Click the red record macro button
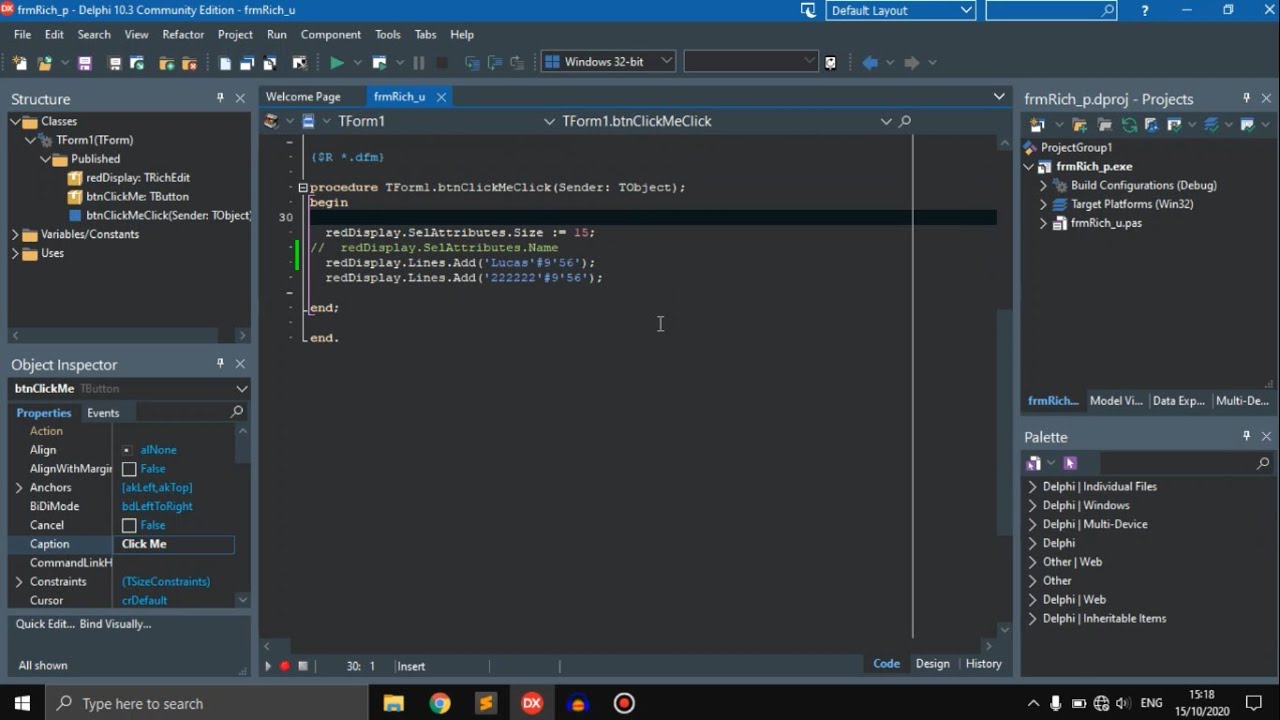Viewport: 1280px width, 720px height. coord(285,666)
